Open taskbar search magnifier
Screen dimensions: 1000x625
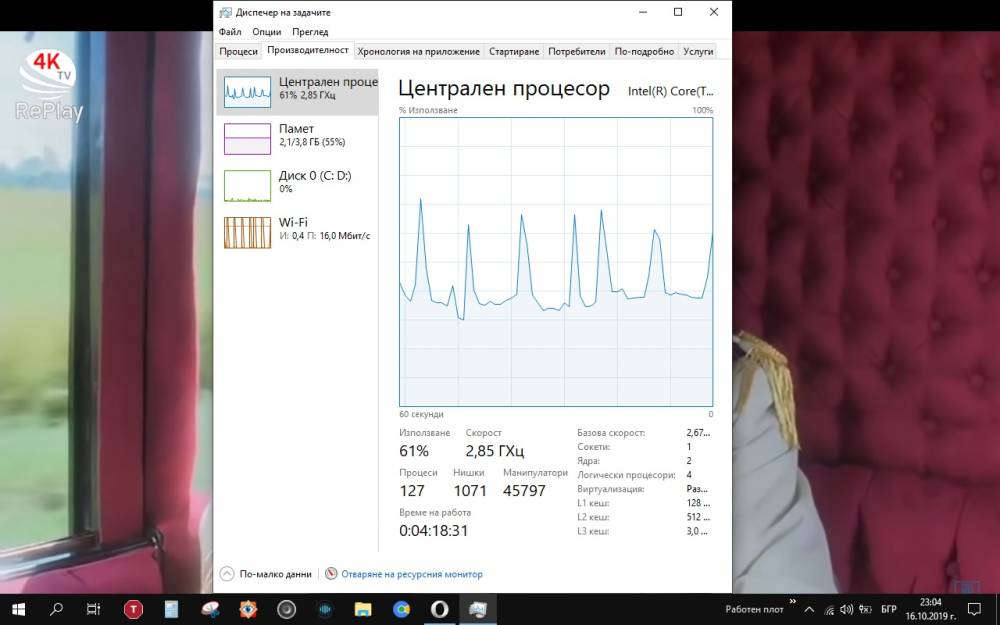(56, 610)
